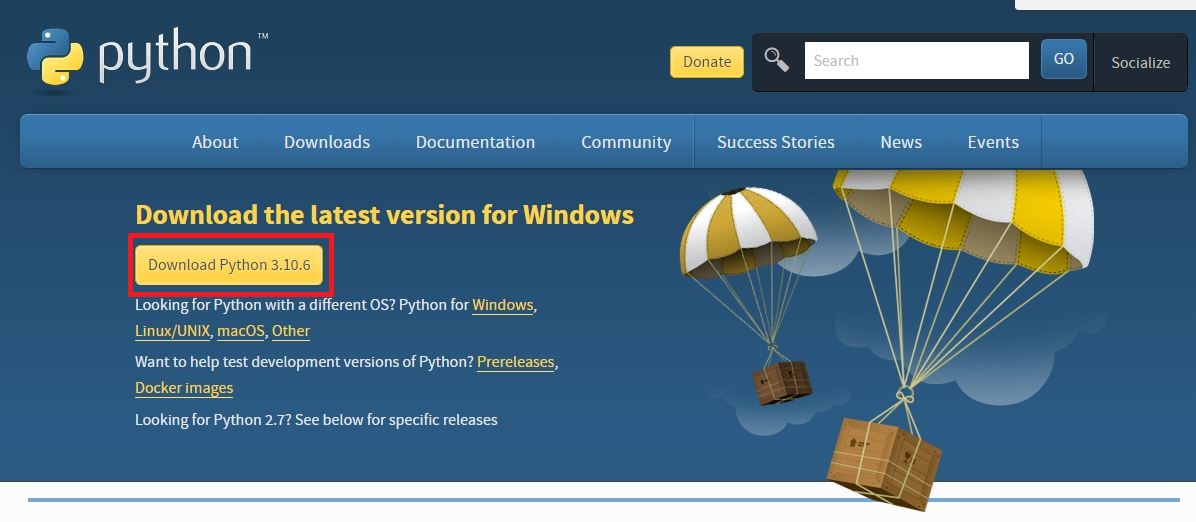Click the magnifying glass search icon
The image size is (1196, 522).
(777, 60)
